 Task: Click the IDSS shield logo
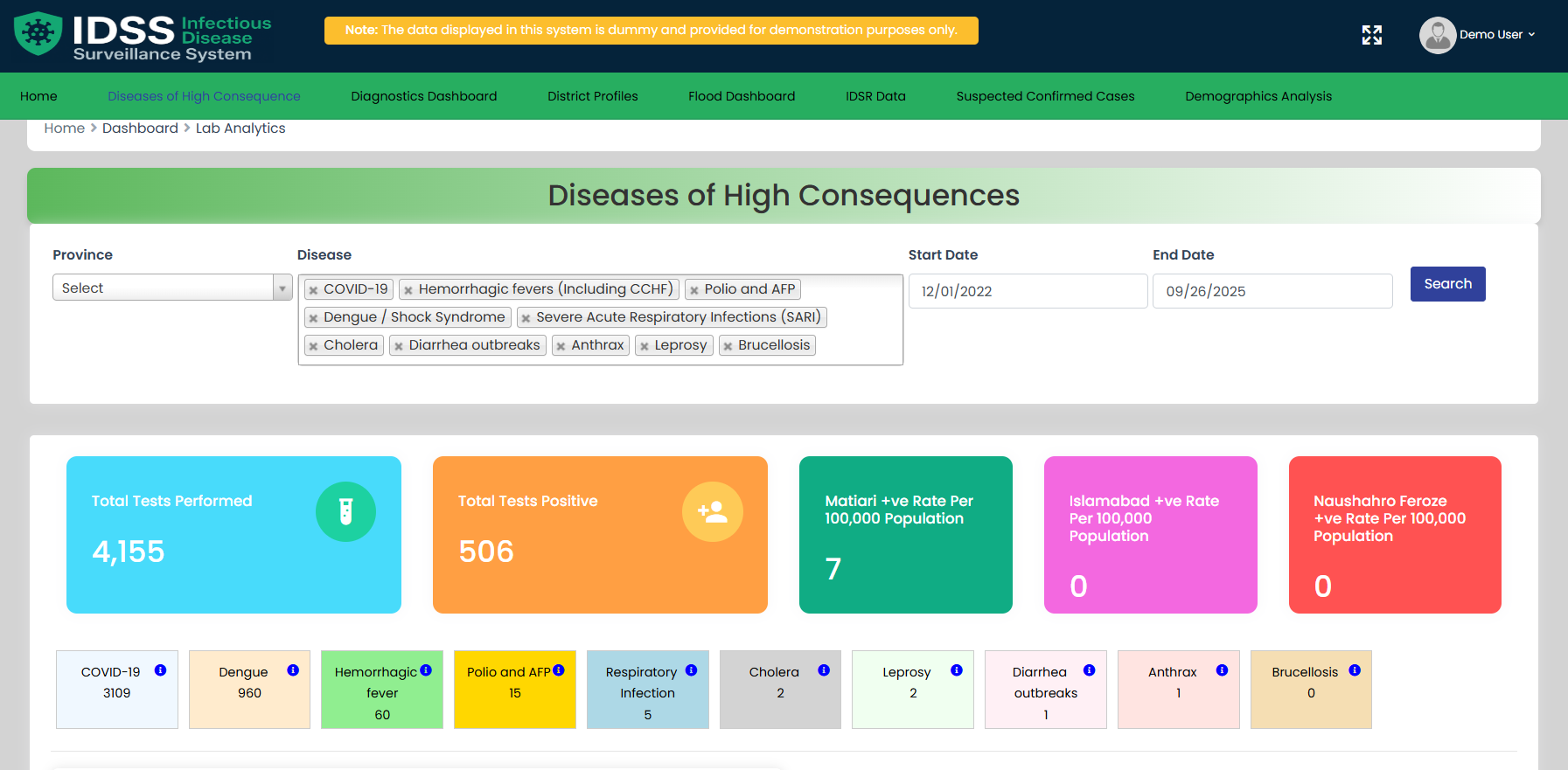(38, 34)
